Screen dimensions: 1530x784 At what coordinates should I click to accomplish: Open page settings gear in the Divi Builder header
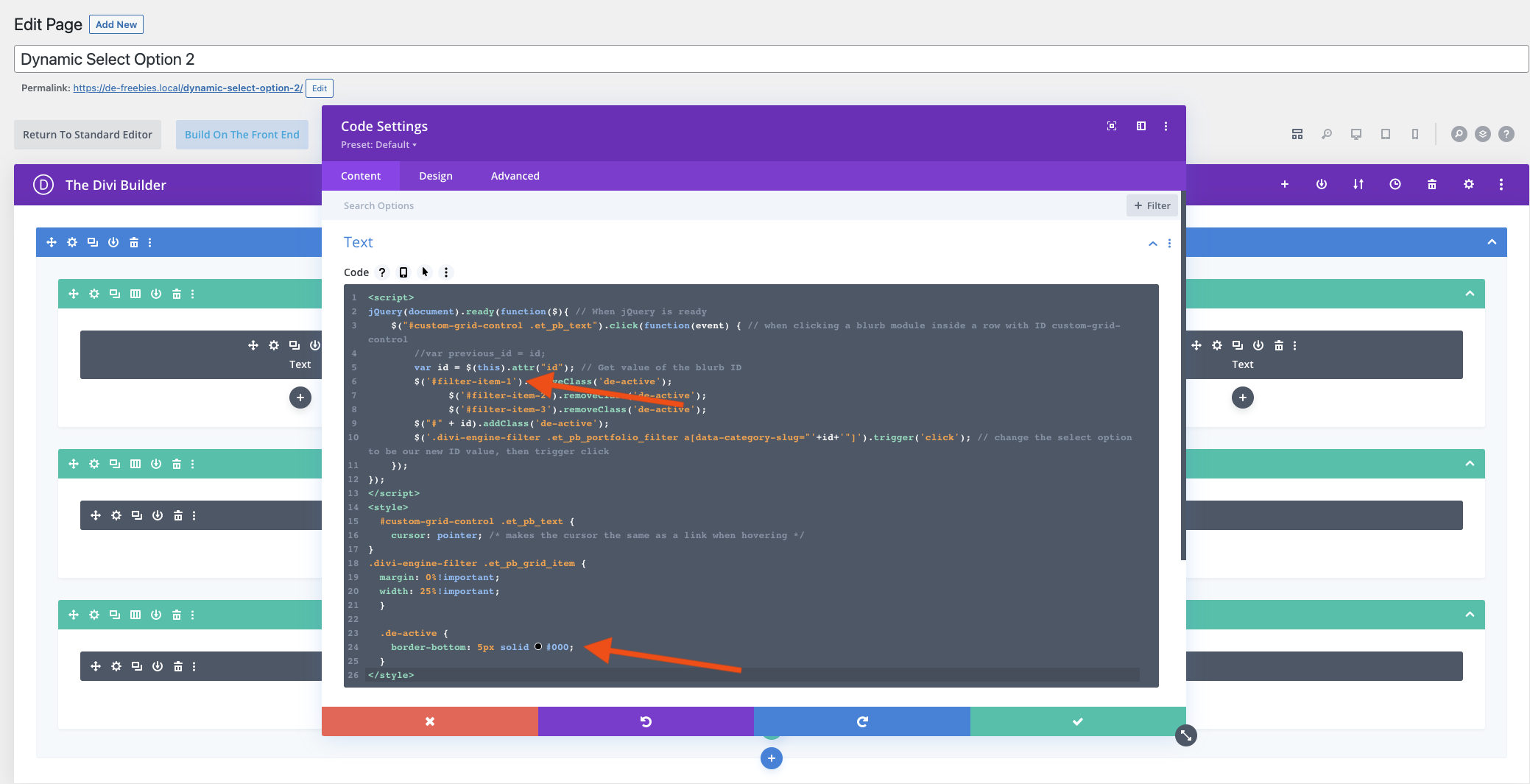click(1469, 184)
